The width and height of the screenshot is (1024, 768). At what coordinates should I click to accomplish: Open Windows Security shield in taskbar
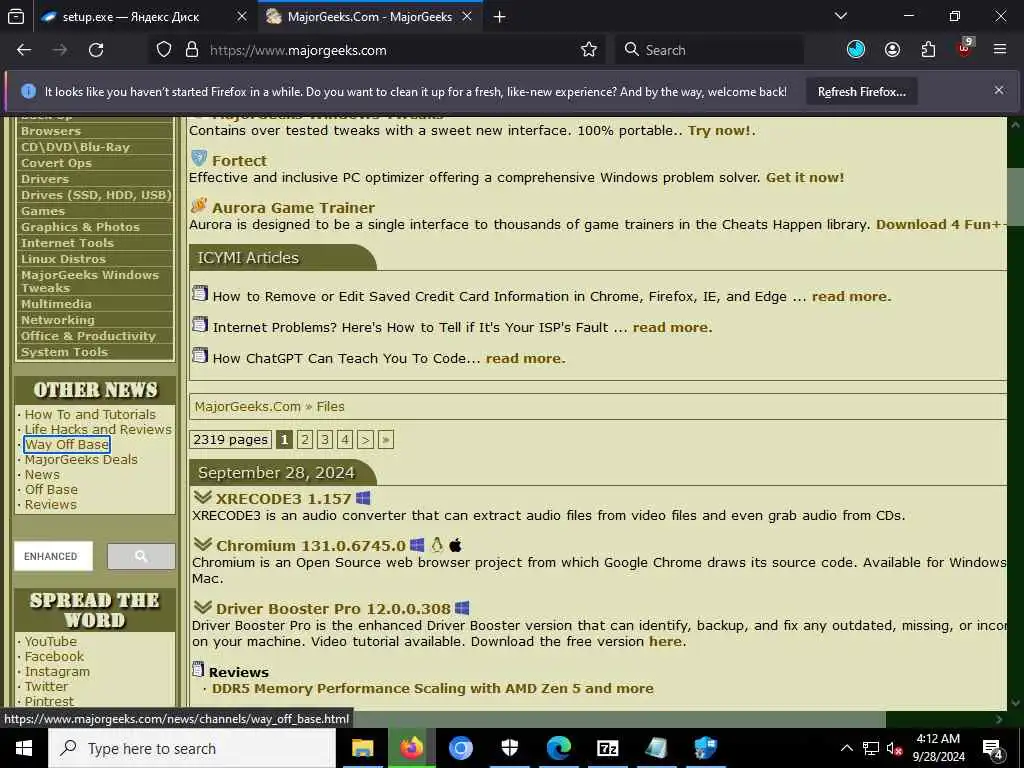click(x=509, y=748)
